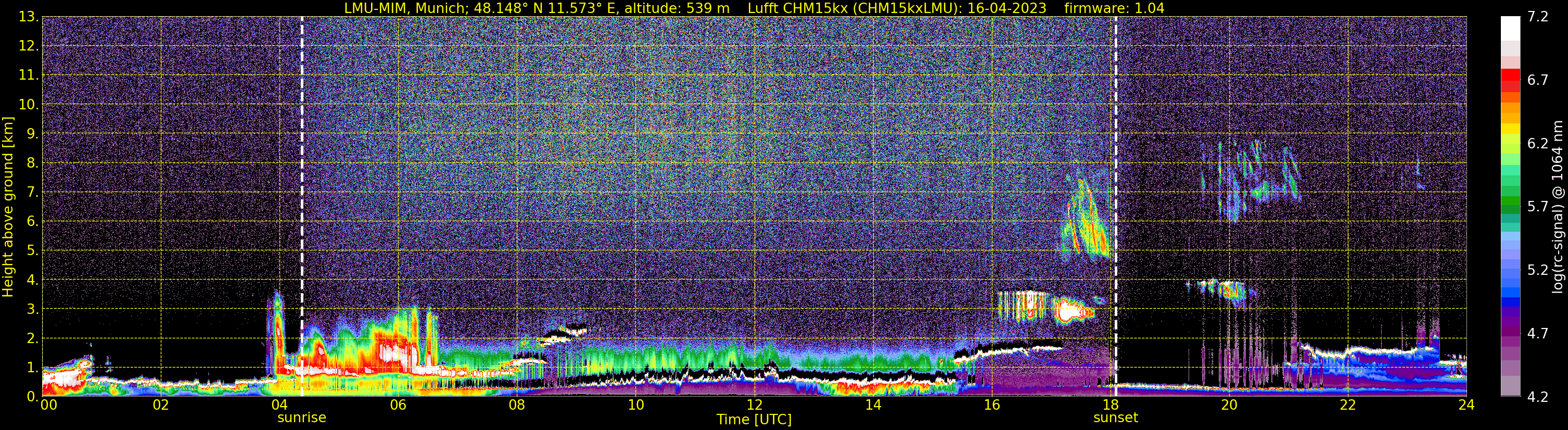The height and width of the screenshot is (430, 1568).
Task: Click the plot title 'LMU-MIM, Munich' text
Action: point(407,8)
